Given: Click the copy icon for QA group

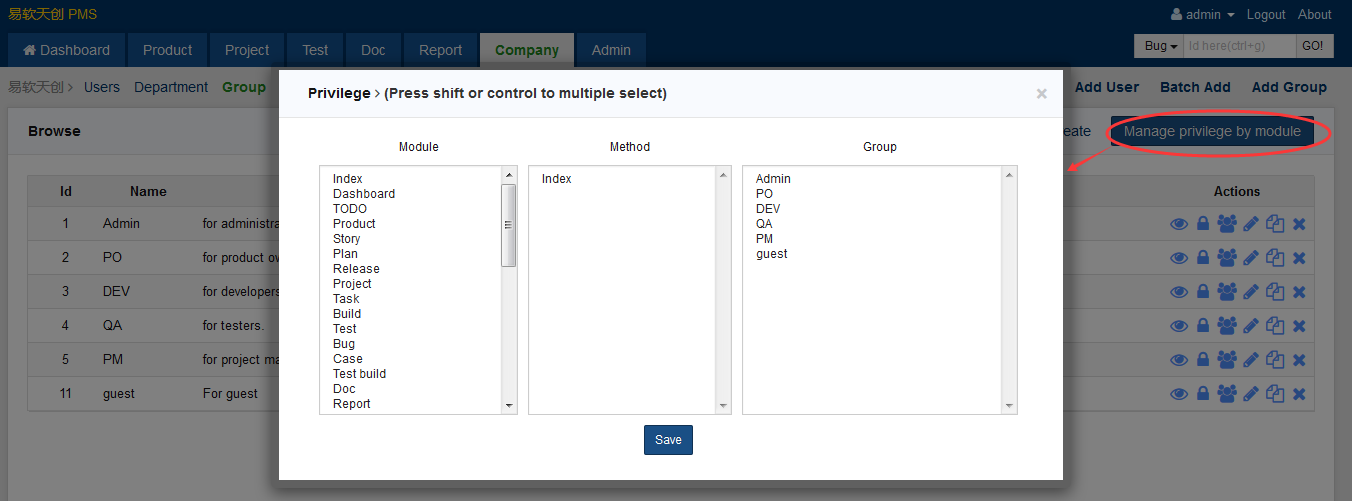Looking at the screenshot, I should (x=1275, y=326).
